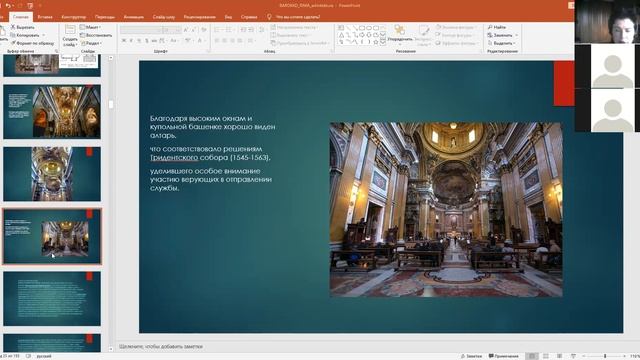Click the Tridentine (Тридентского) underlined word on the slide

pyautogui.click(x=174, y=158)
